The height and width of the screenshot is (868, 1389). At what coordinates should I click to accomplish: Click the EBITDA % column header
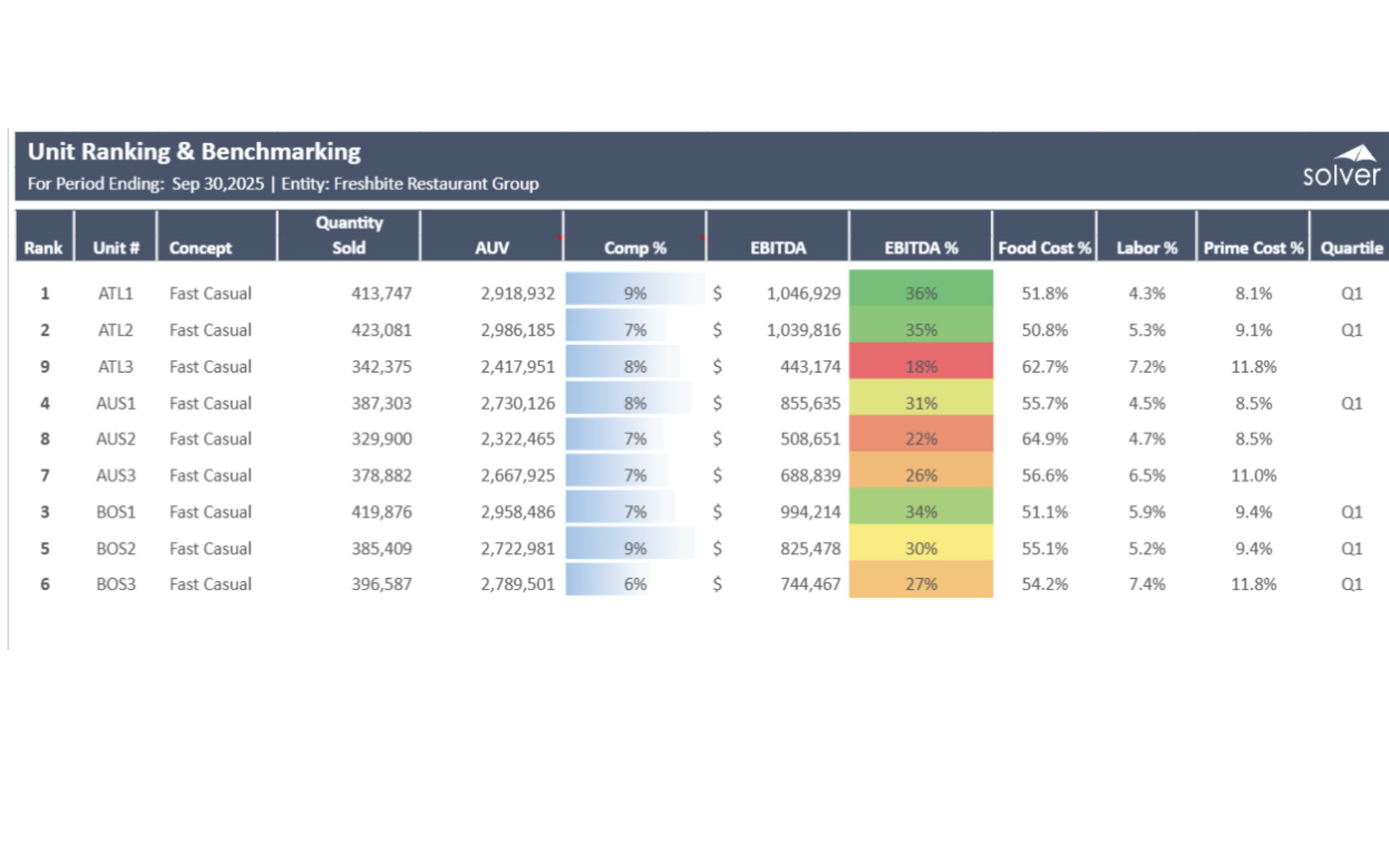point(920,247)
